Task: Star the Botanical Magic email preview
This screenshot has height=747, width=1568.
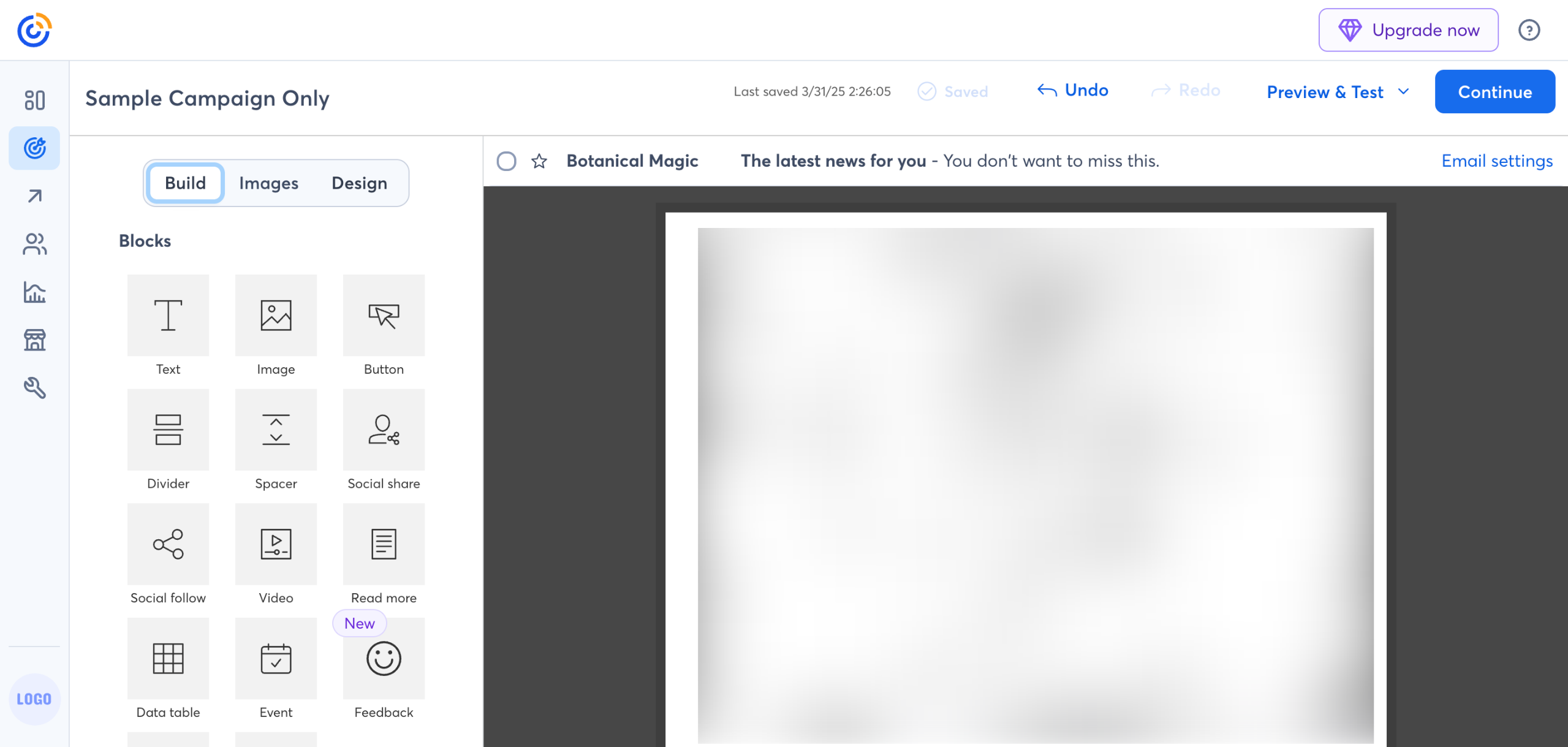Action: 539,161
